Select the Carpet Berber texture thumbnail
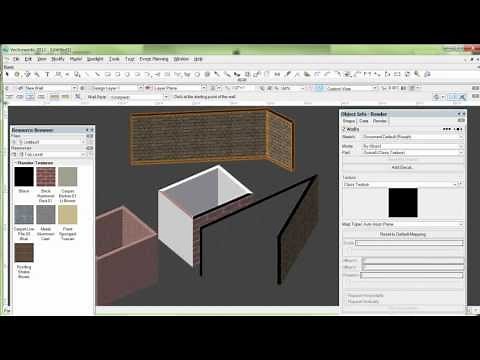The height and width of the screenshot is (360, 480). pyautogui.click(x=68, y=177)
